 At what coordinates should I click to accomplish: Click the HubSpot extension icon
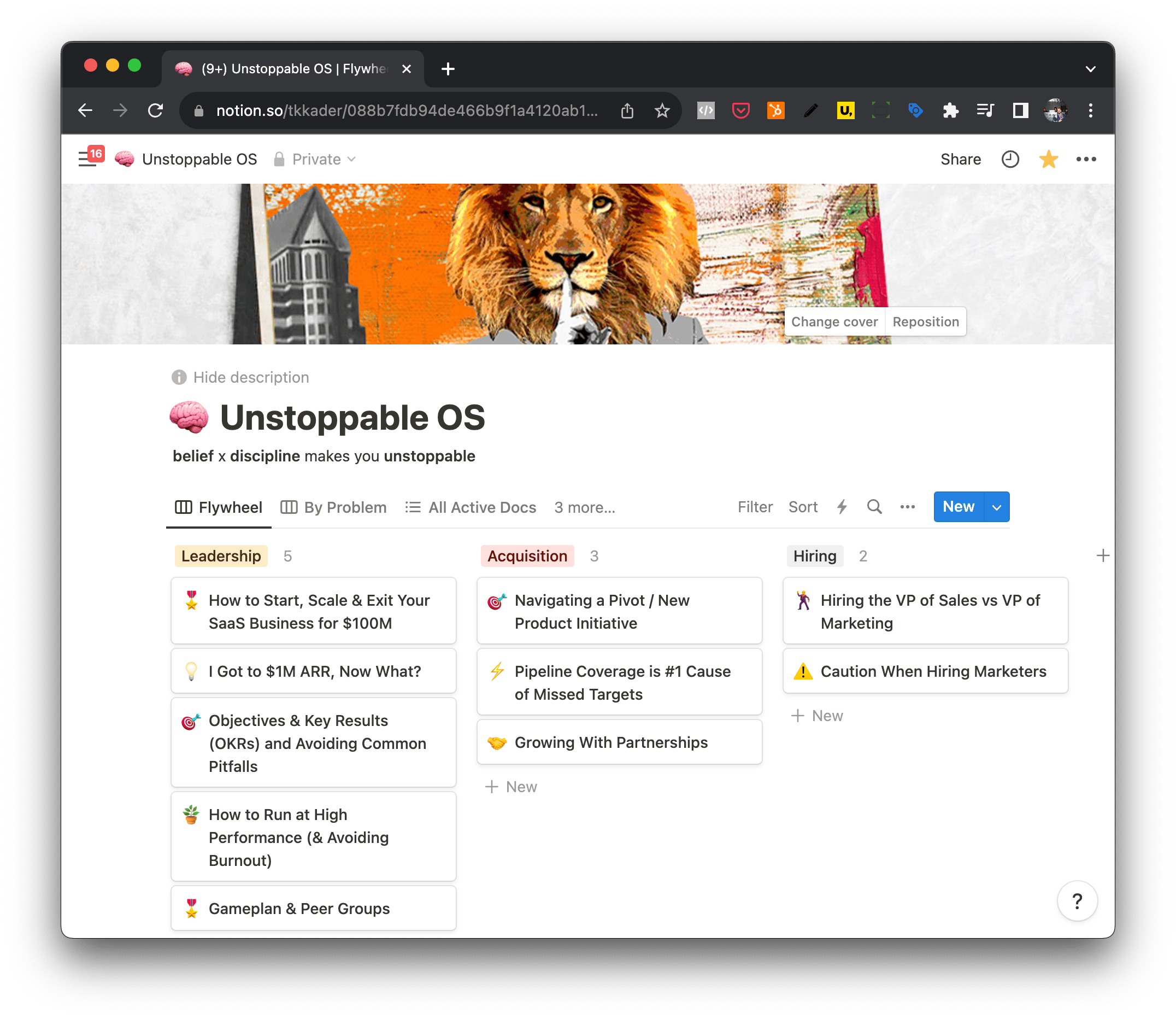[775, 110]
